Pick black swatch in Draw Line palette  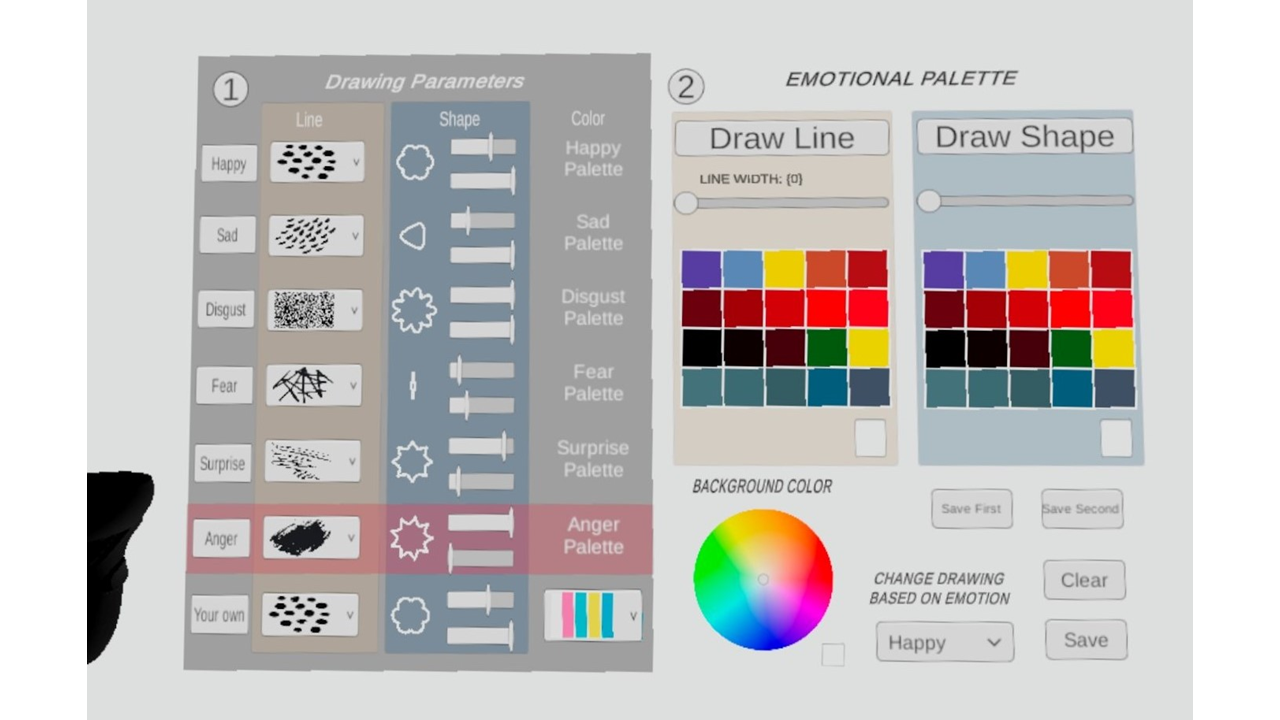click(702, 348)
